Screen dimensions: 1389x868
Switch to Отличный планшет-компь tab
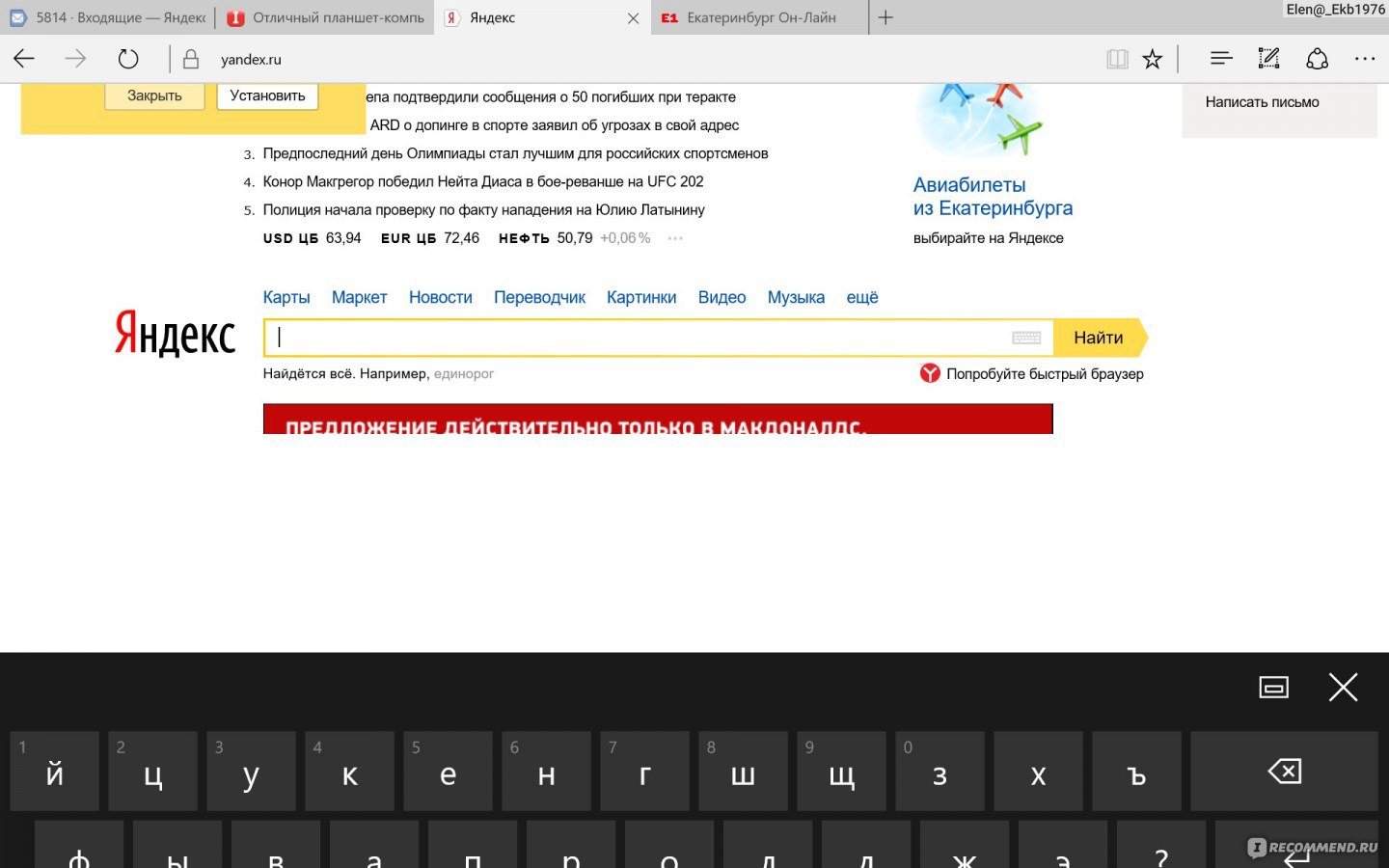click(325, 17)
